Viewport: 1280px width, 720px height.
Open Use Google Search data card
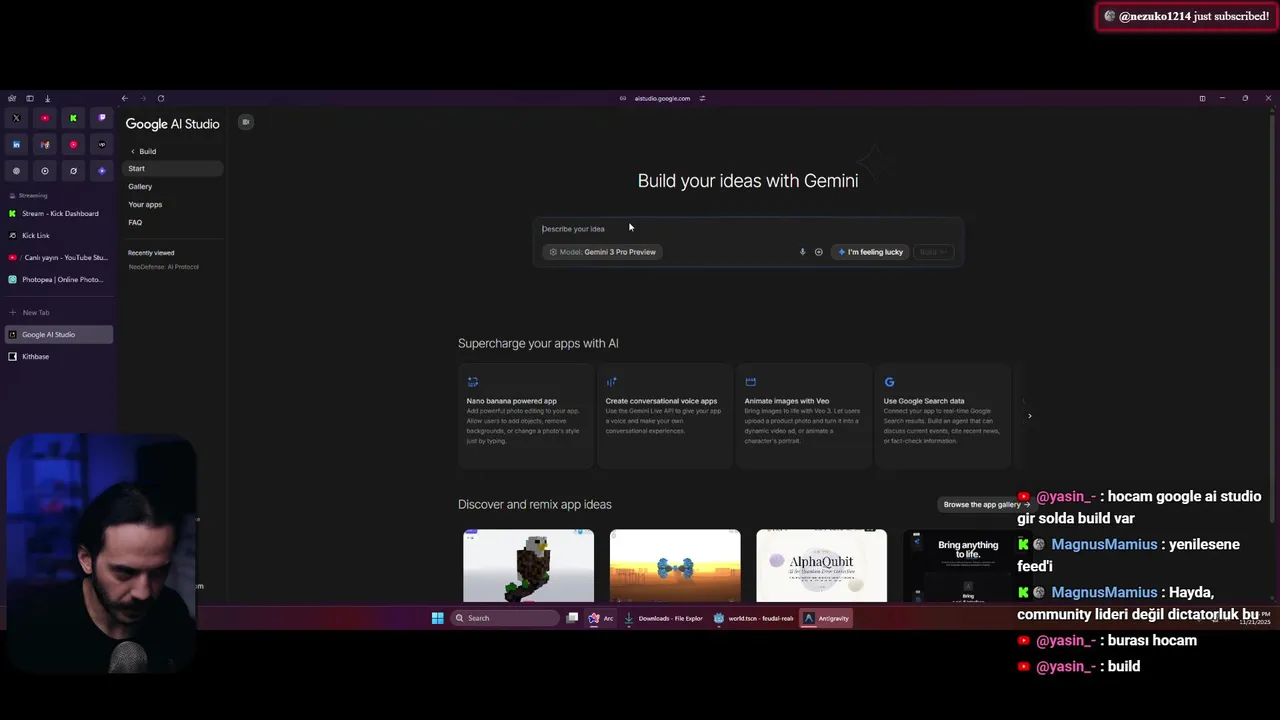click(943, 416)
